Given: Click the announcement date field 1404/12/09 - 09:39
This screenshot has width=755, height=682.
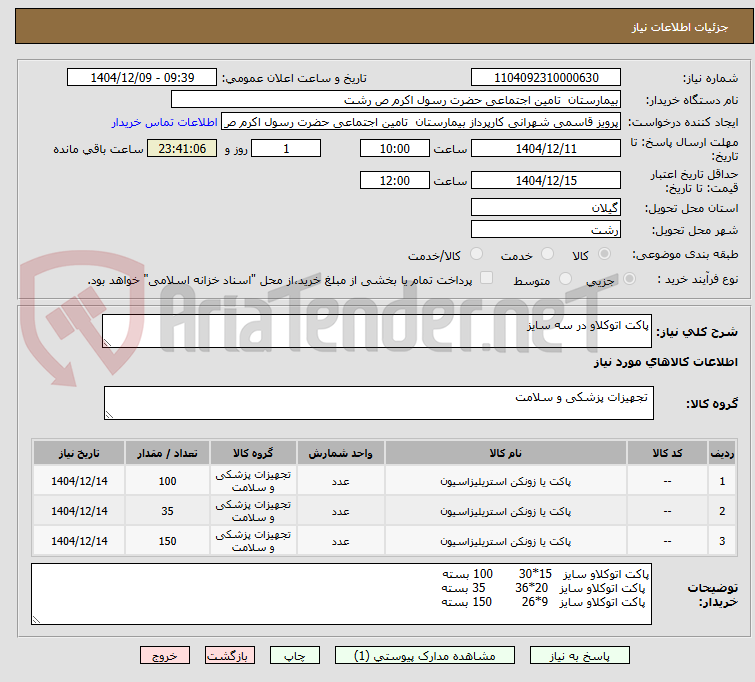Looking at the screenshot, I should pyautogui.click(x=142, y=78).
